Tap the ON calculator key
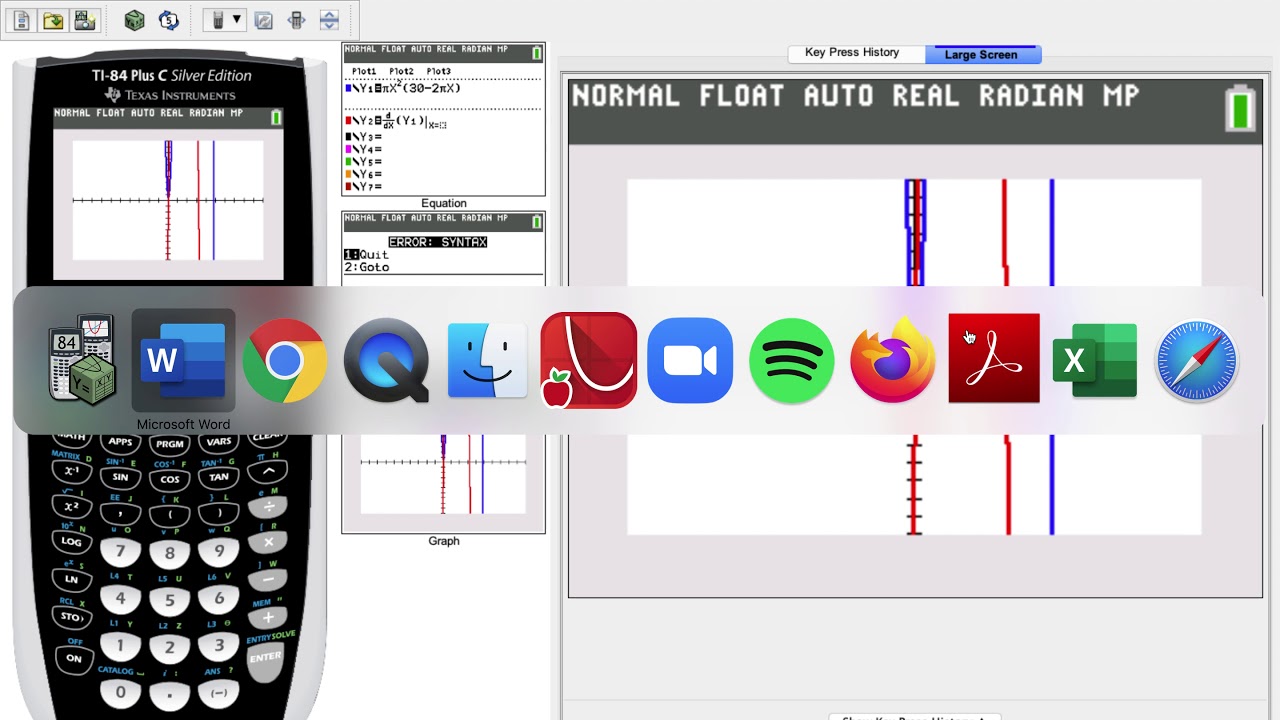 [73, 659]
